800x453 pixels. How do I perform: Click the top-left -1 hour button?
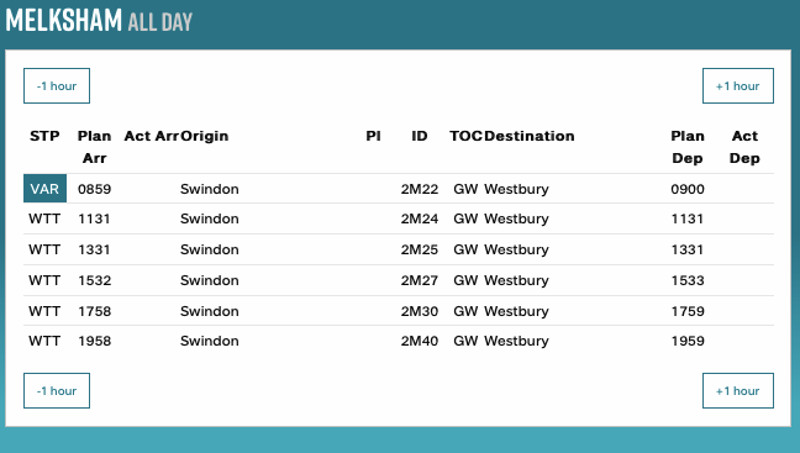(57, 86)
